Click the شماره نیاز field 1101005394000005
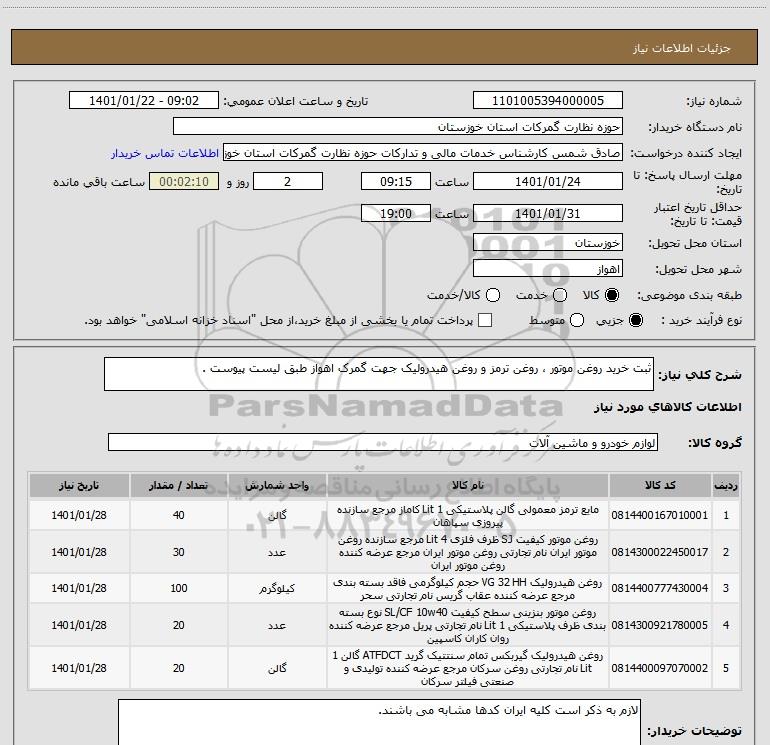Screen dimensions: 770x745 click(x=548, y=101)
